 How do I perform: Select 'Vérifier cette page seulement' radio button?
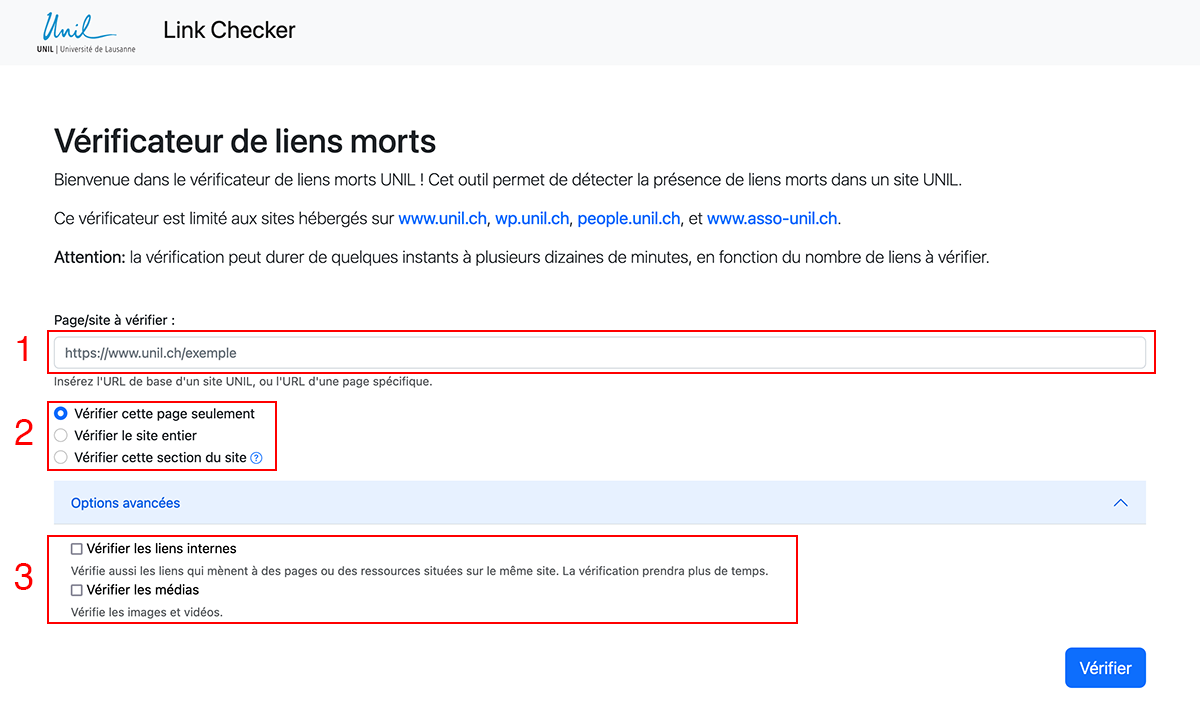pyautogui.click(x=62, y=413)
